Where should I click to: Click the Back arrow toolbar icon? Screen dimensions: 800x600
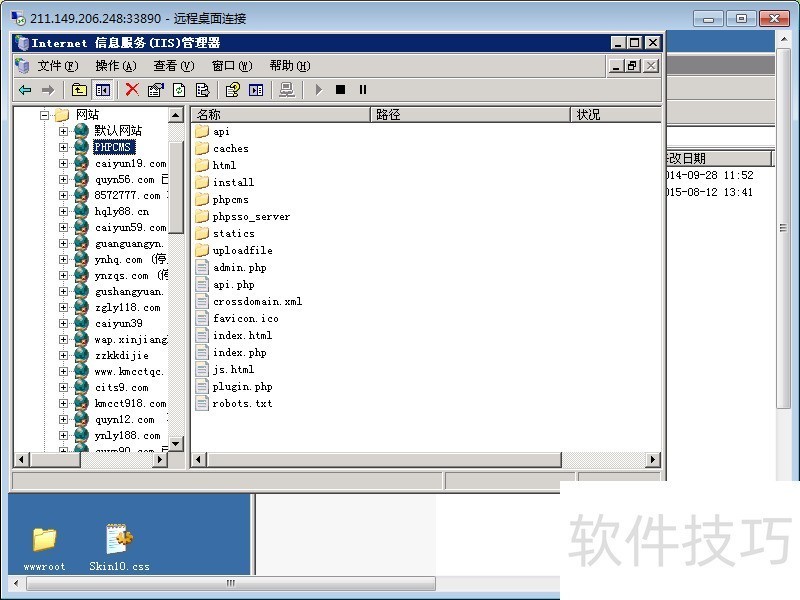point(25,90)
